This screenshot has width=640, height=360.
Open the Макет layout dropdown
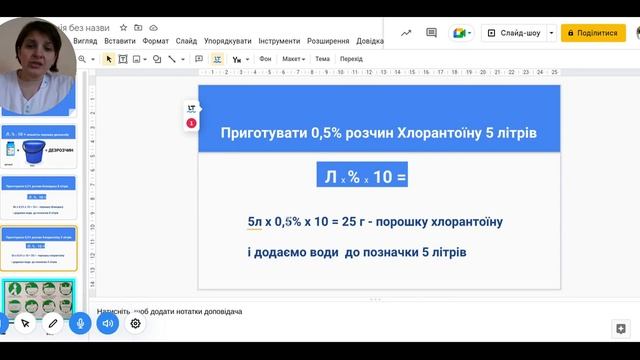click(x=293, y=59)
